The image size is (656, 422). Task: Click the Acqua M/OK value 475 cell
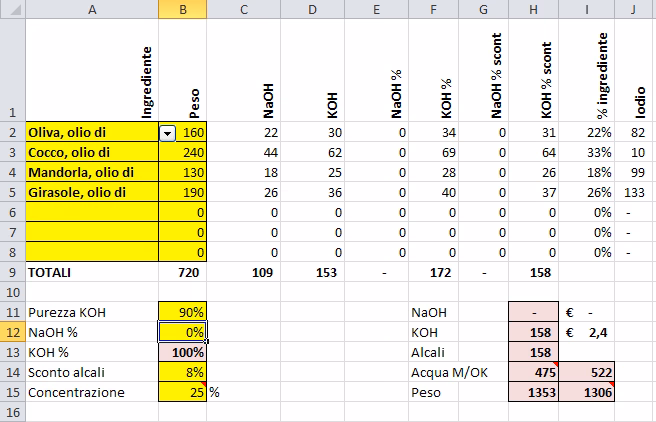532,372
